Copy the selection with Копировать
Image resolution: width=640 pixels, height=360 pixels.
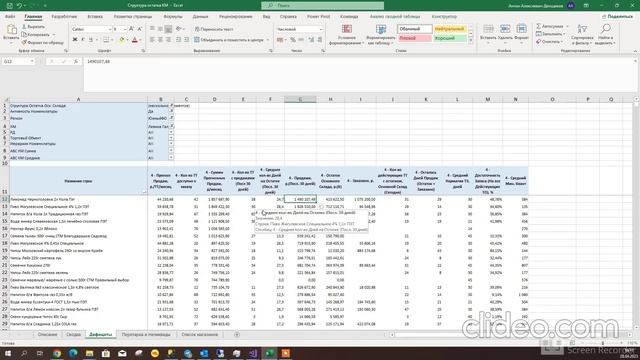coord(37,34)
